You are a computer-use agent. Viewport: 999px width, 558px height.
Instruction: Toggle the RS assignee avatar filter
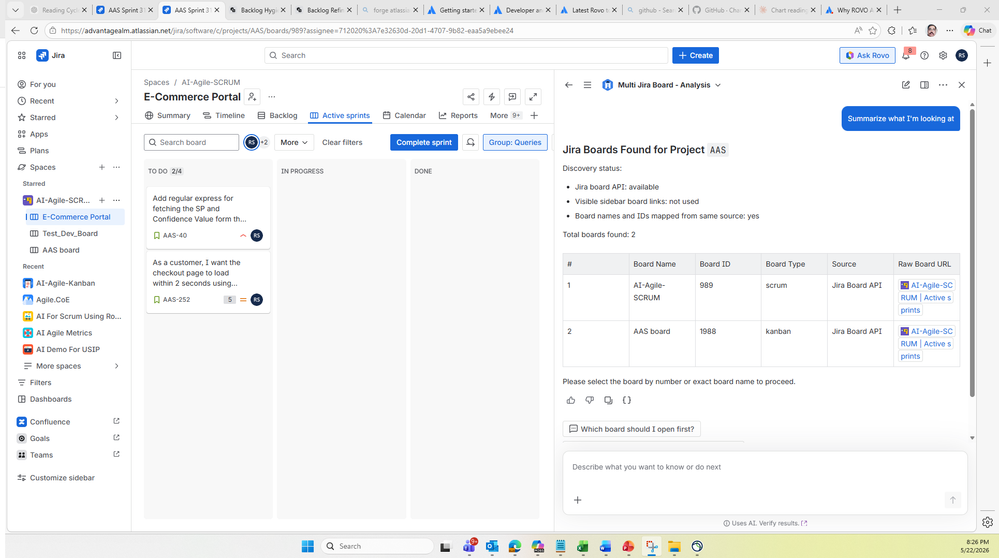(252, 143)
